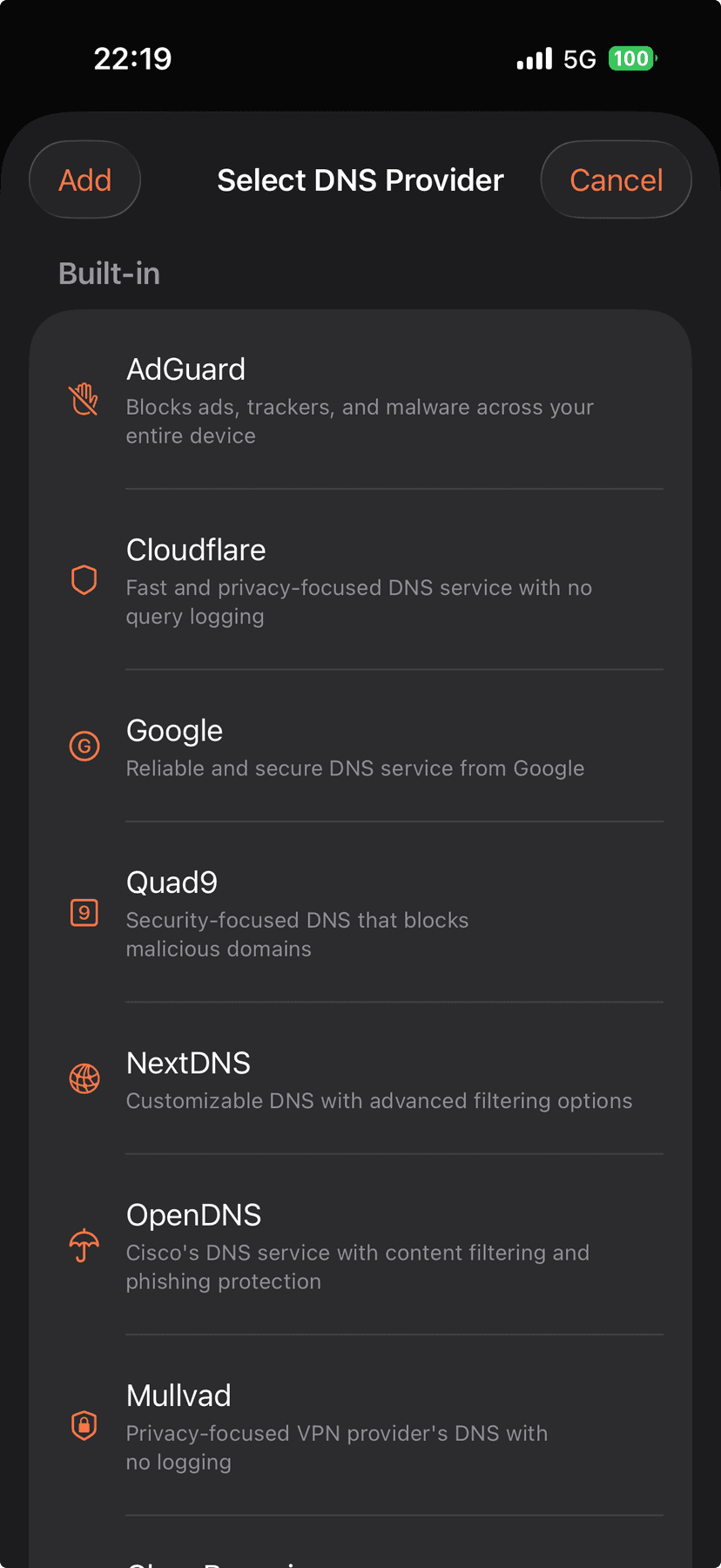This screenshot has width=721, height=1568.
Task: Tap the Add button
Action: coord(84,179)
